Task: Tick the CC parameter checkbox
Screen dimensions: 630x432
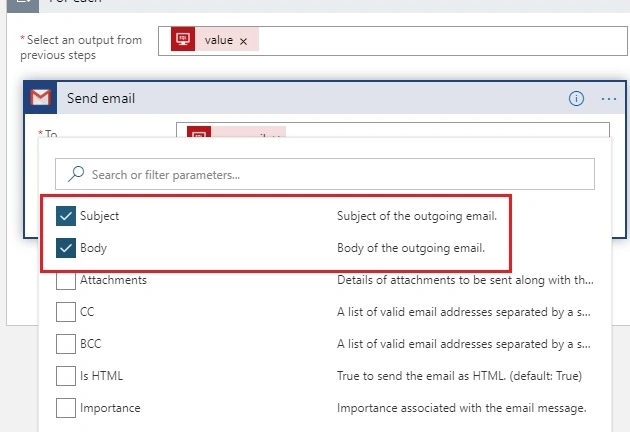Action: coord(66,312)
